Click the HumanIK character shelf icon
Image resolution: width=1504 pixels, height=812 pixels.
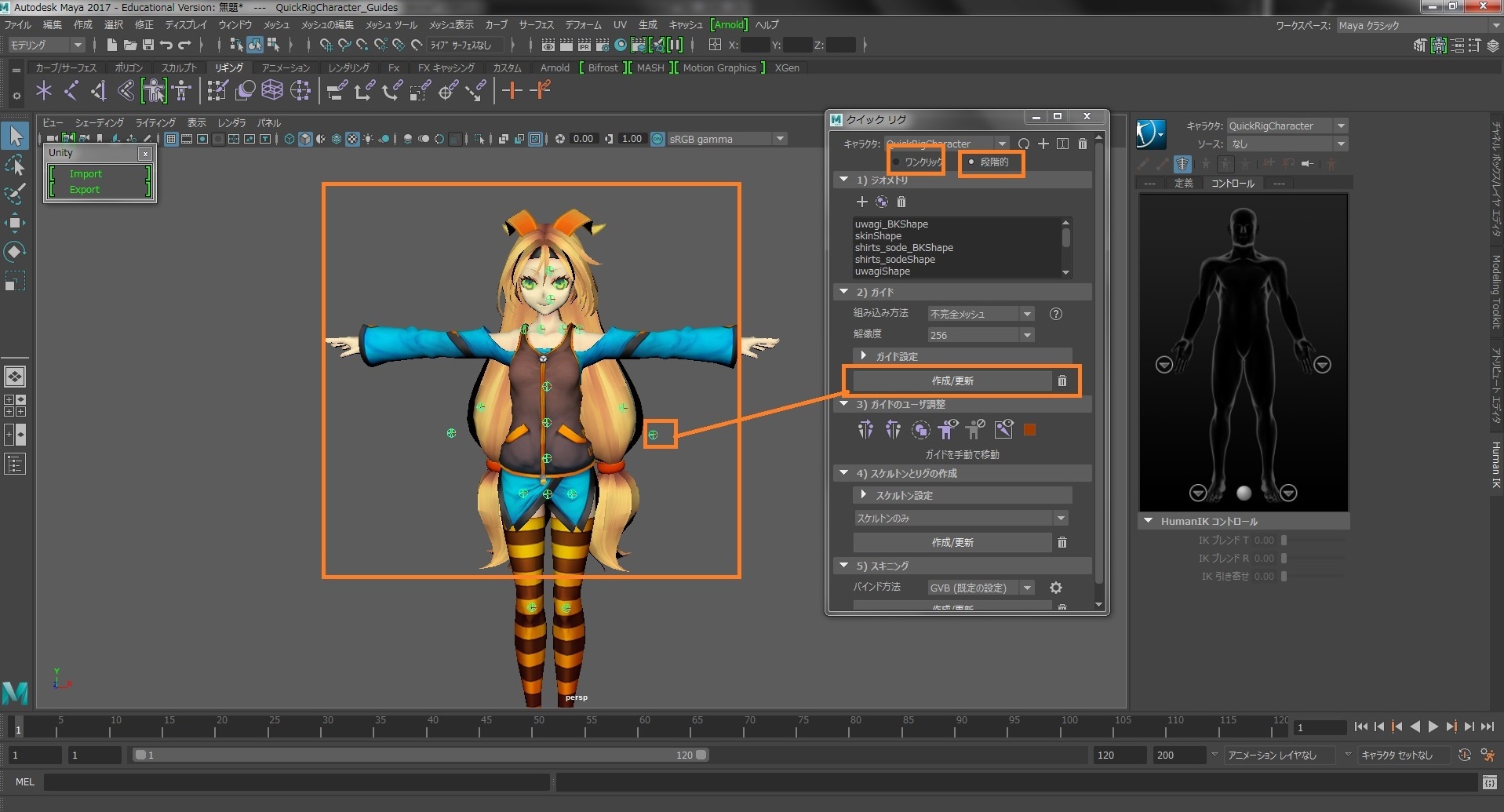point(182,91)
